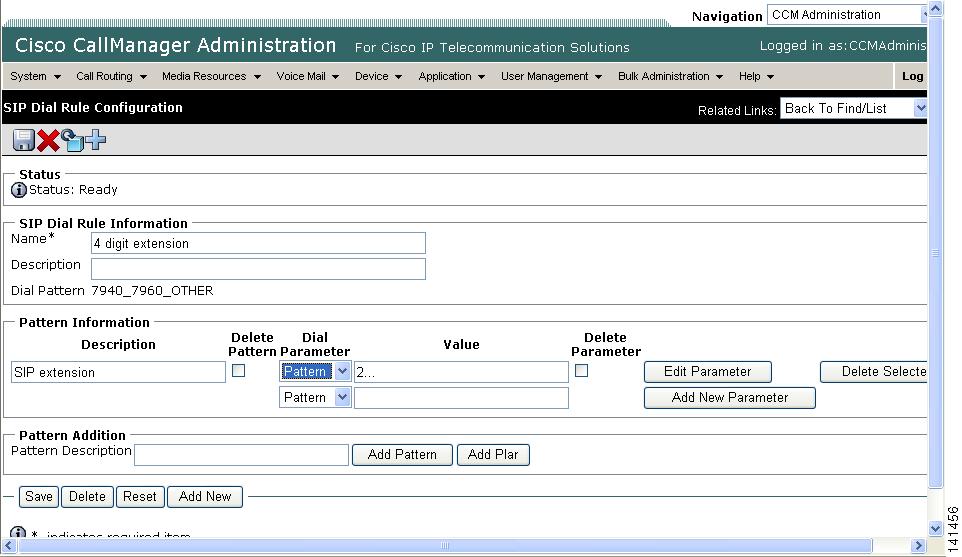Open the highlighted Pattern dial parameter dropdown
The image size is (962, 557).
(x=315, y=371)
